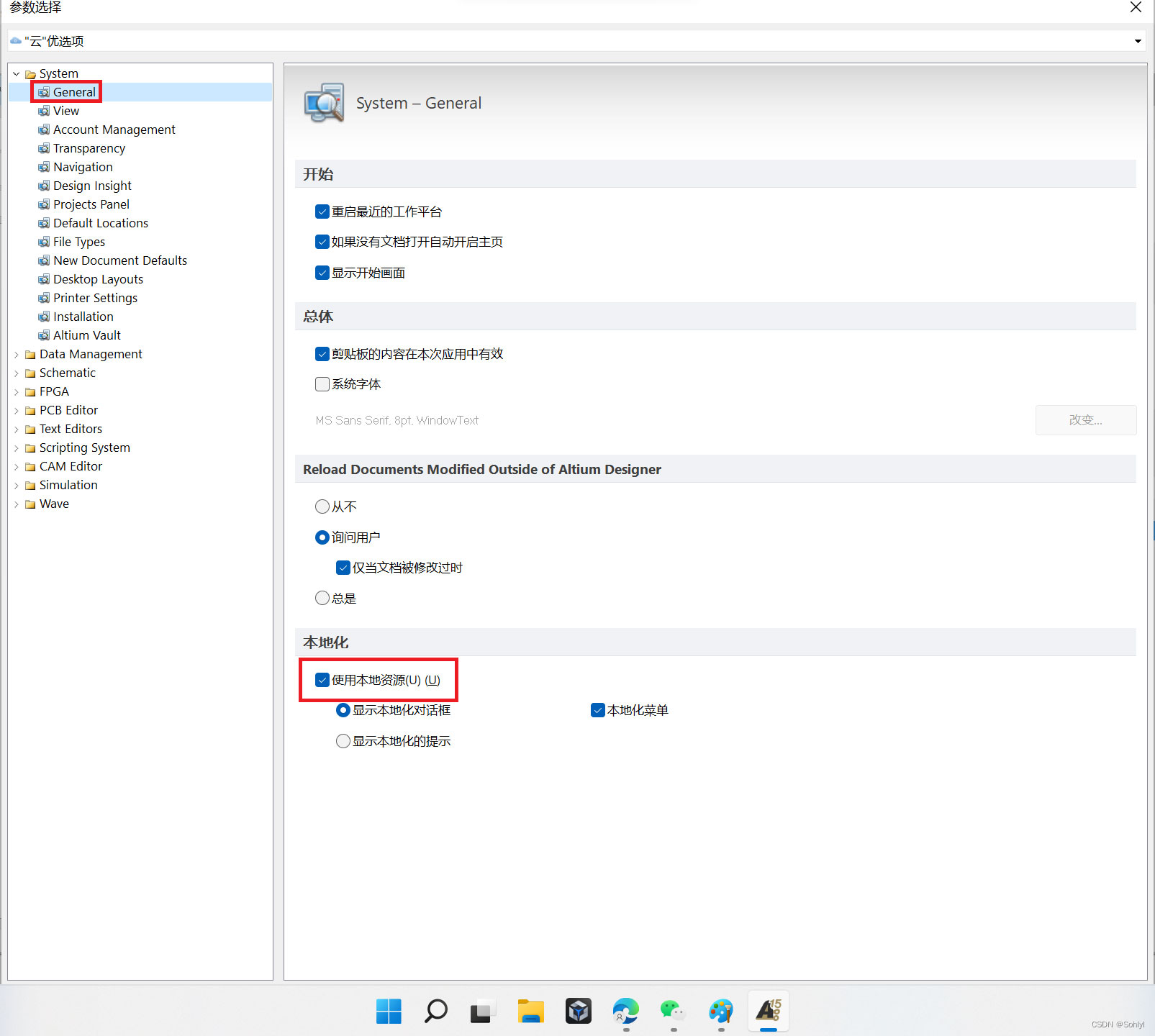1155x1036 pixels.
Task: Uncheck the 显示开始画面 option
Action: point(322,273)
